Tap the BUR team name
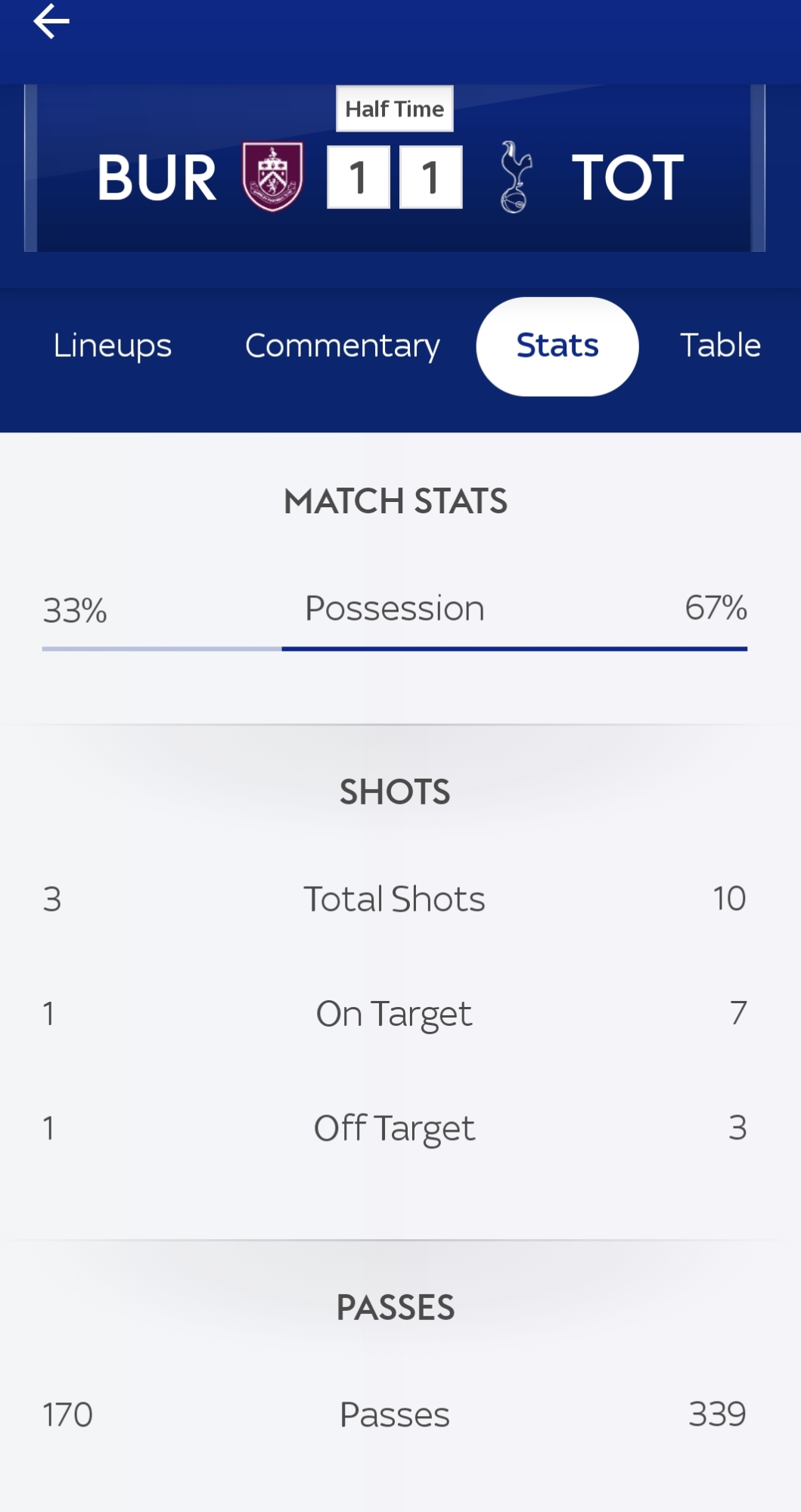The width and height of the screenshot is (801, 1512). pos(157,178)
